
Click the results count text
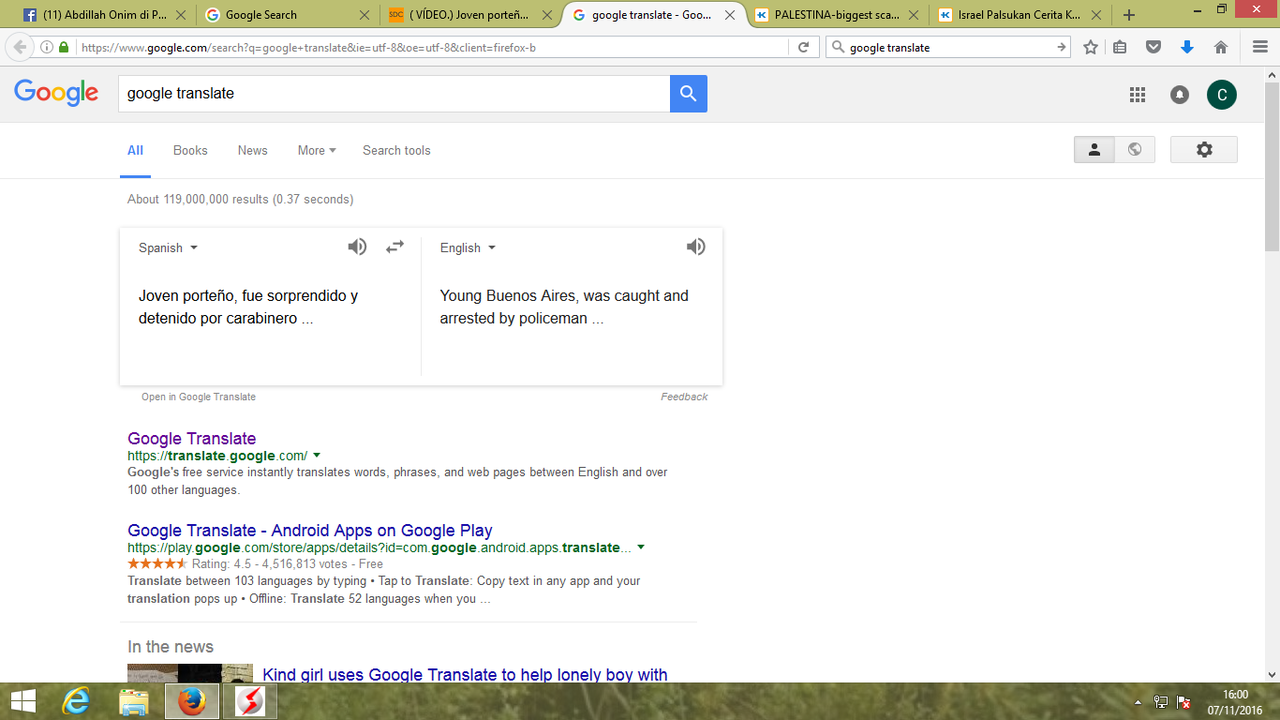(240, 199)
